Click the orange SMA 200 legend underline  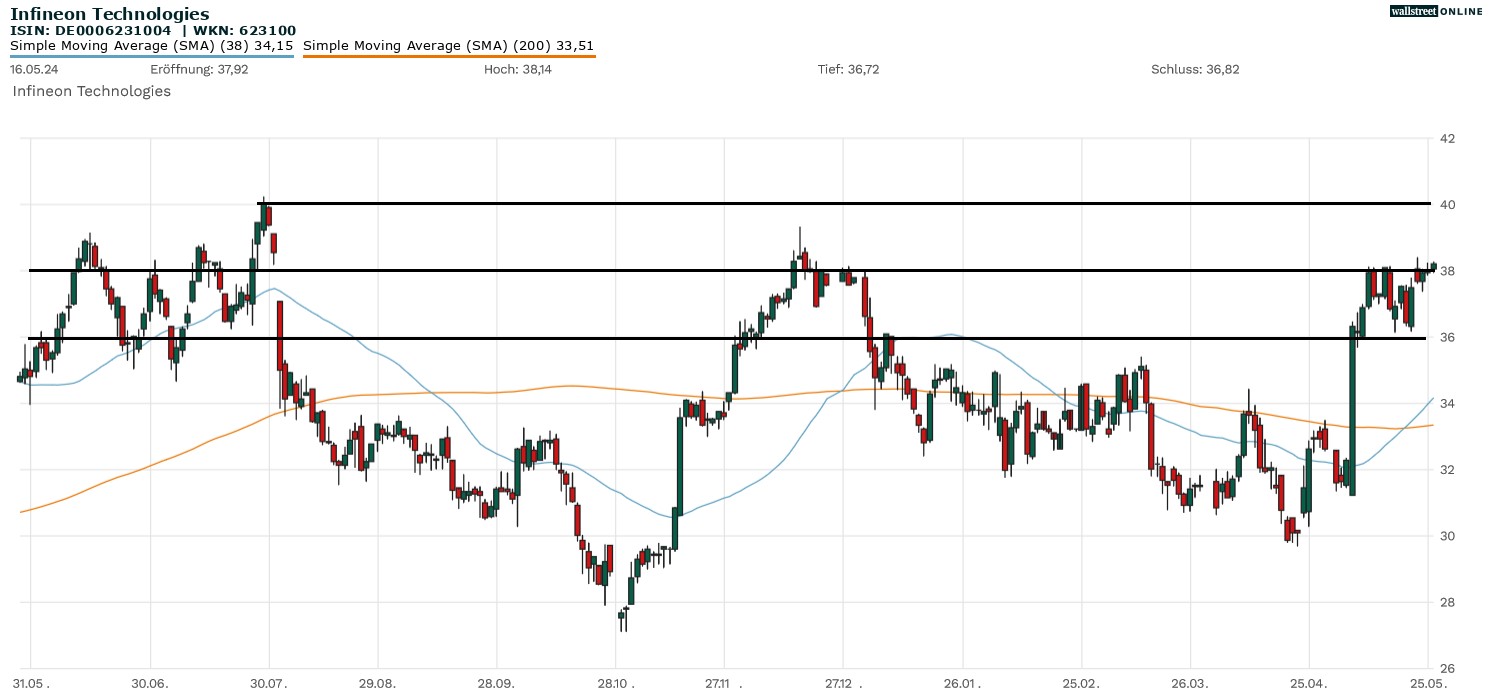448,56
